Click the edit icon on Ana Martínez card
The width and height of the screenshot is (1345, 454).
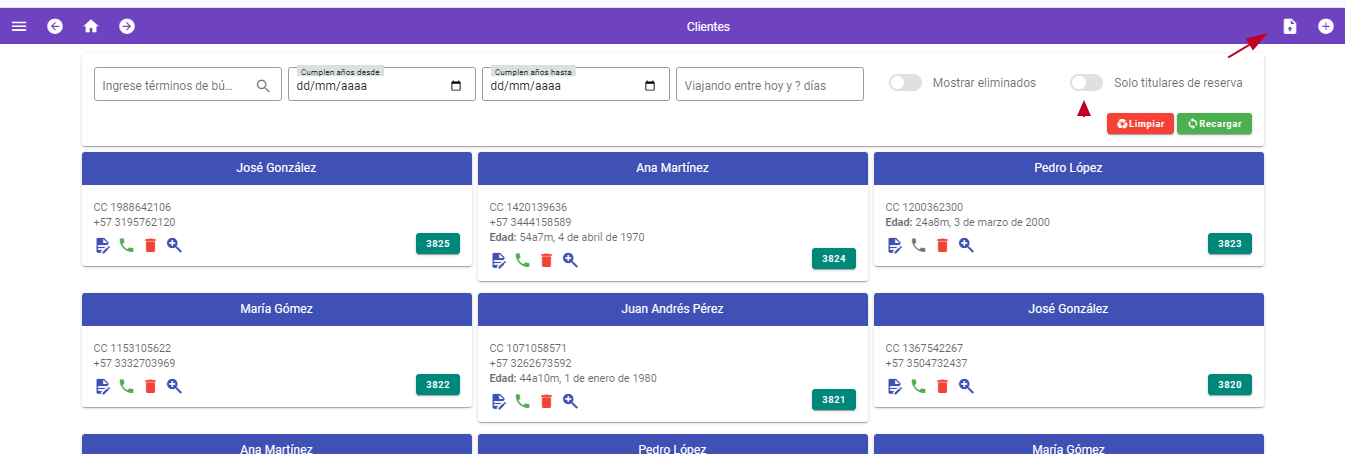point(499,260)
